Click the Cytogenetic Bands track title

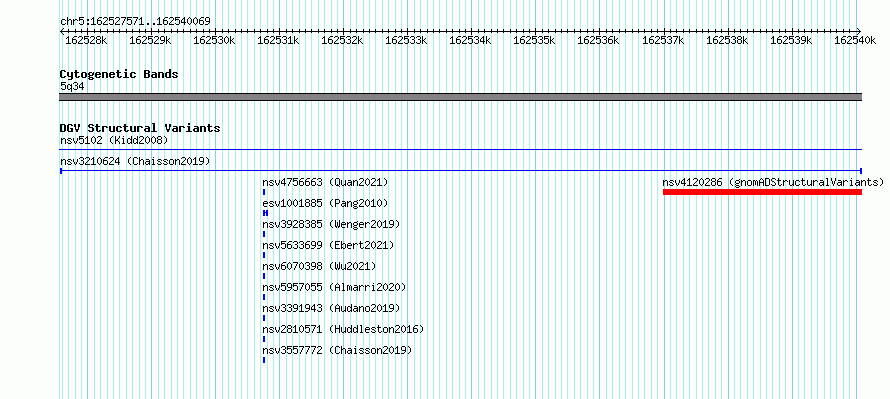pyautogui.click(x=119, y=74)
